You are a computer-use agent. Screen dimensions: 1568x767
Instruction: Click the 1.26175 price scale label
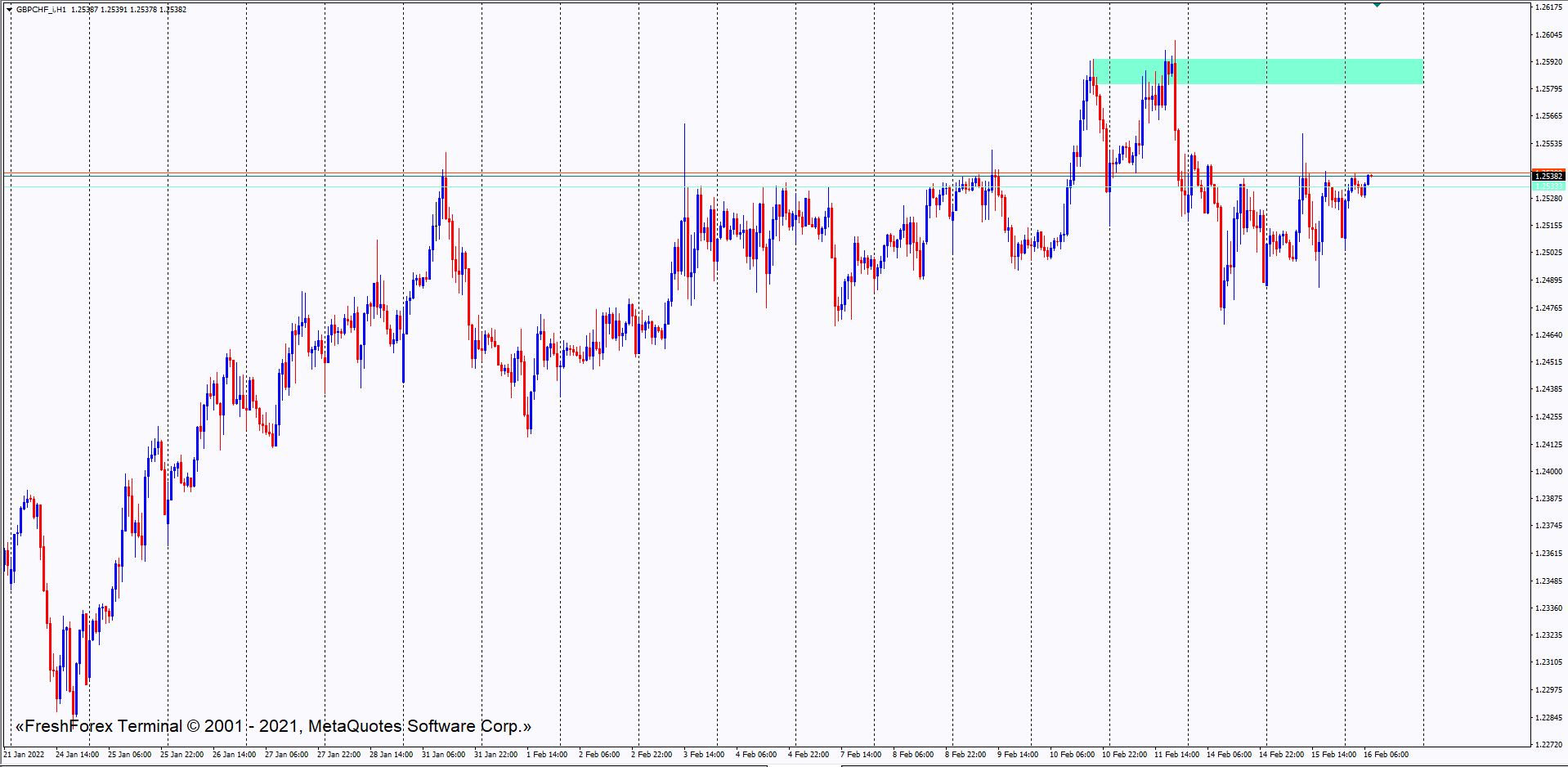coord(1548,7)
